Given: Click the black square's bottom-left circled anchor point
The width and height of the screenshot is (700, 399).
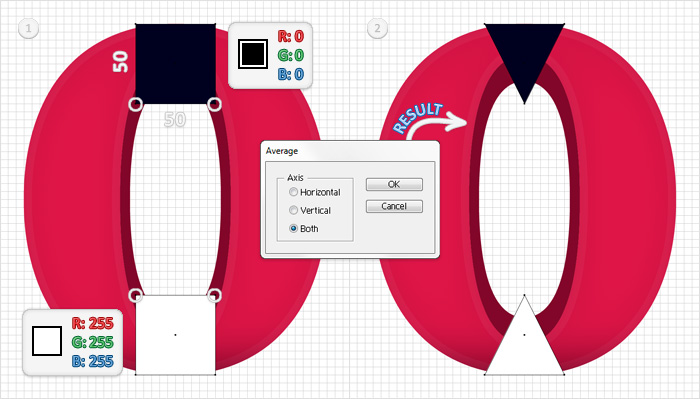Looking at the screenshot, I should pos(136,104).
